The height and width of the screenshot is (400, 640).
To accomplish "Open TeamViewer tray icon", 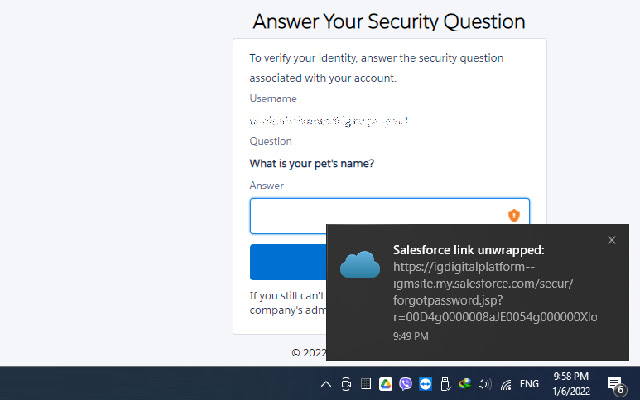I will click(425, 384).
